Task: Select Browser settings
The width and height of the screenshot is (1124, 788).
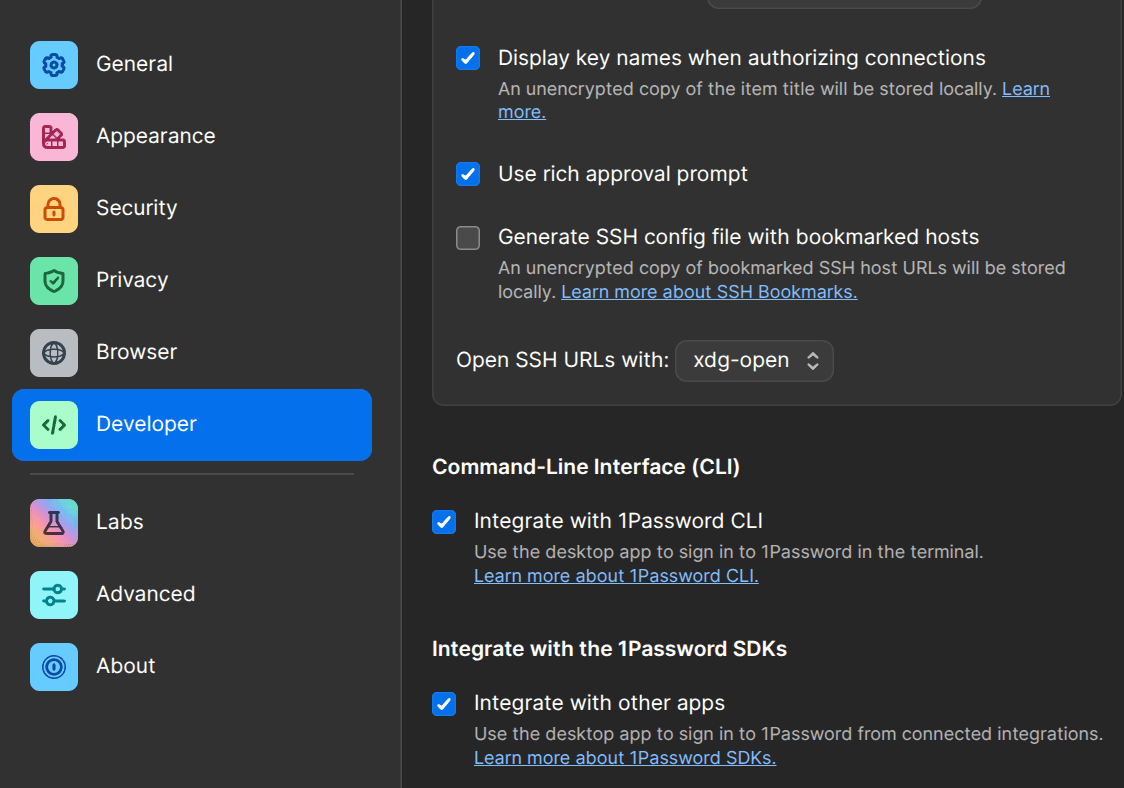Action: pos(192,353)
